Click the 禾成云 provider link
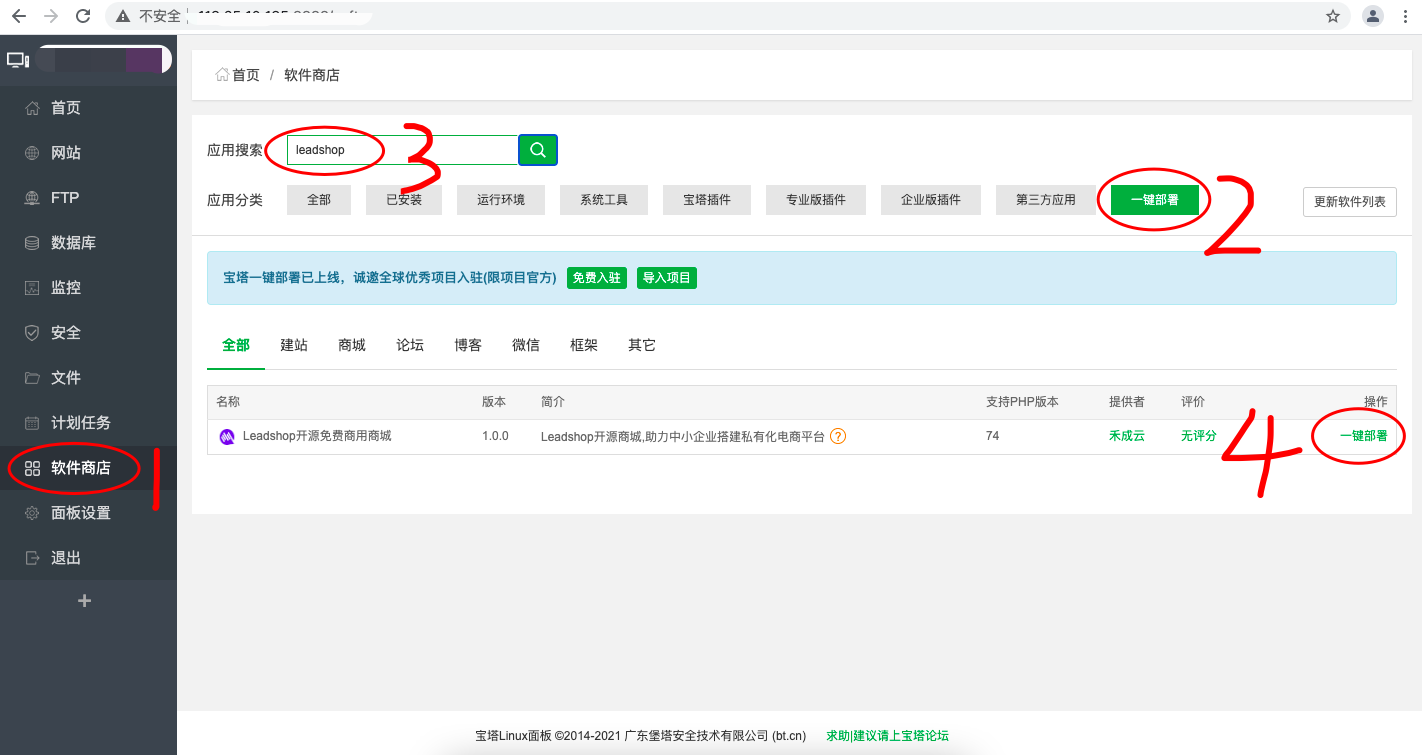 1127,436
